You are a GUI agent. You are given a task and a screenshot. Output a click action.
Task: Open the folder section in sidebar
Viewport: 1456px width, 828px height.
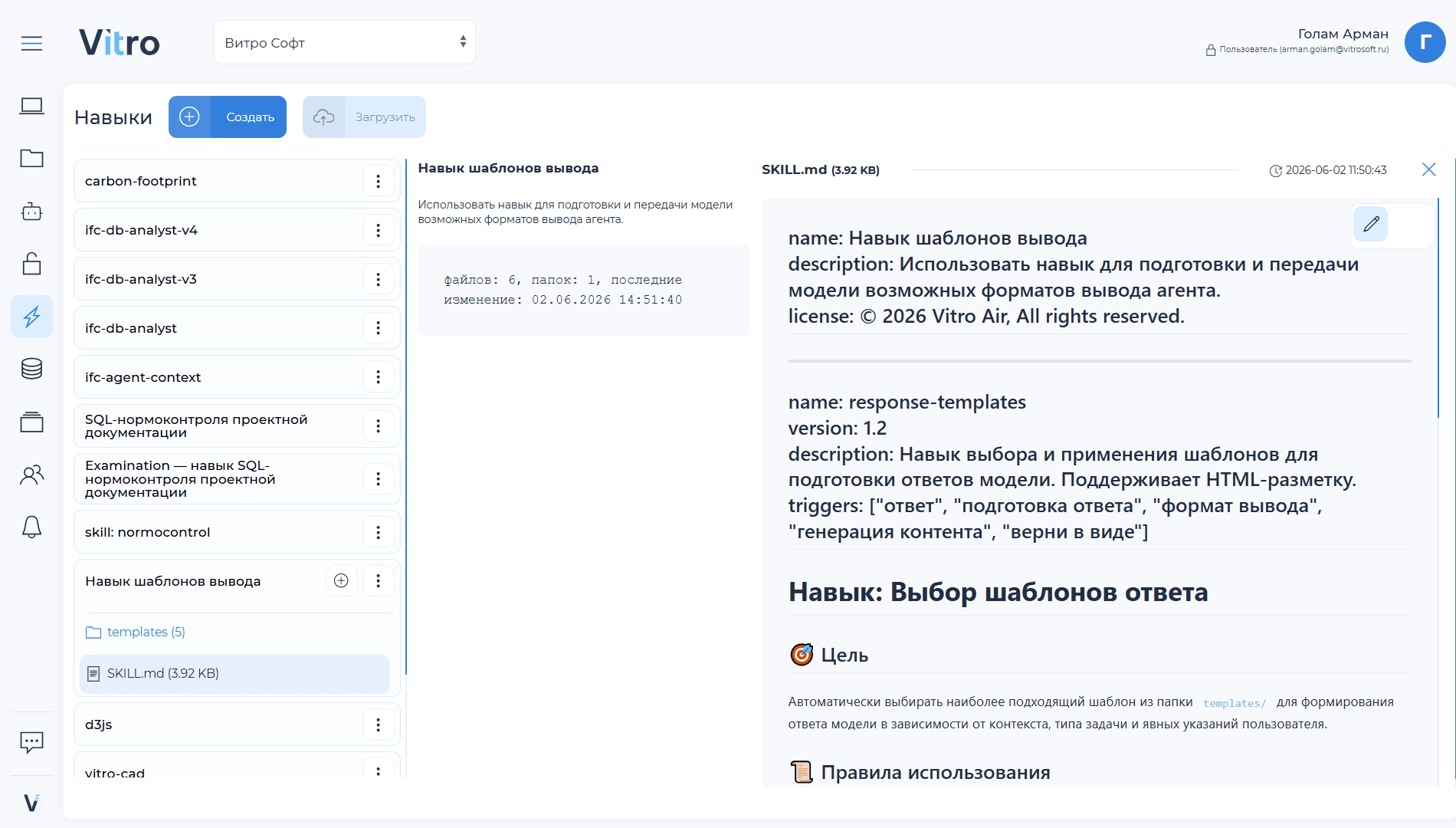(31, 158)
